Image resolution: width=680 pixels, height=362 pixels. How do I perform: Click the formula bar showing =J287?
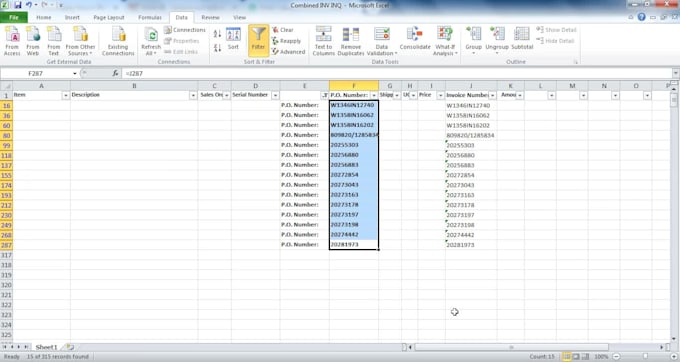397,74
